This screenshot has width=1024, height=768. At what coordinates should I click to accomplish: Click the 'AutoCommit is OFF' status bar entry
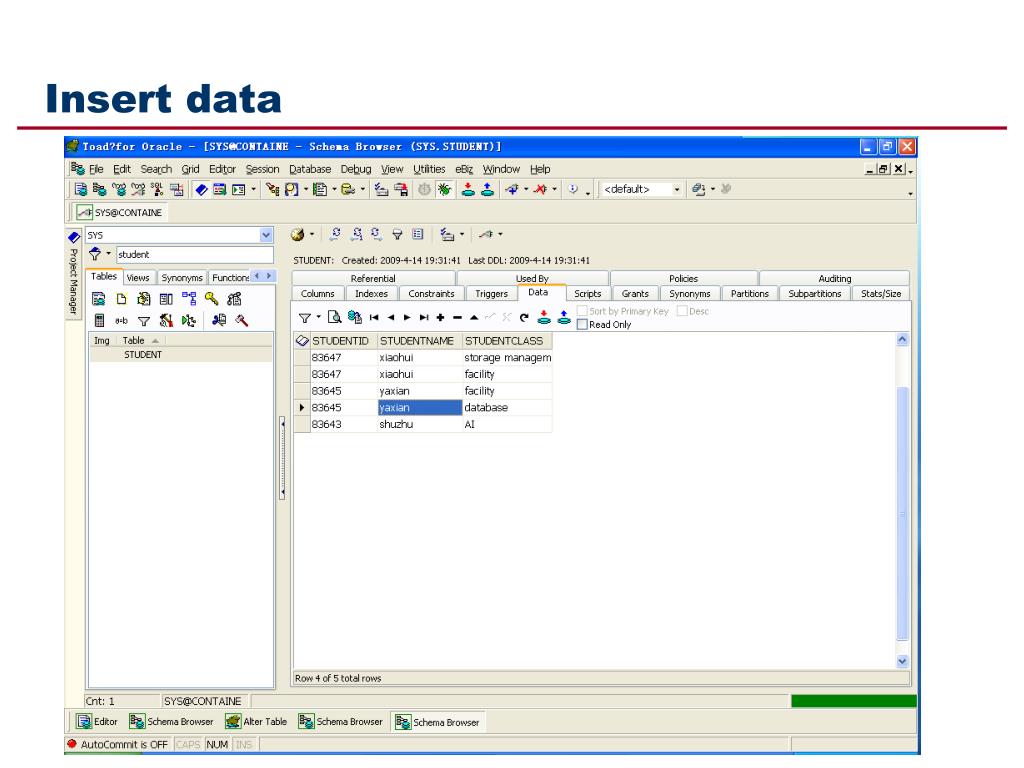click(x=118, y=744)
